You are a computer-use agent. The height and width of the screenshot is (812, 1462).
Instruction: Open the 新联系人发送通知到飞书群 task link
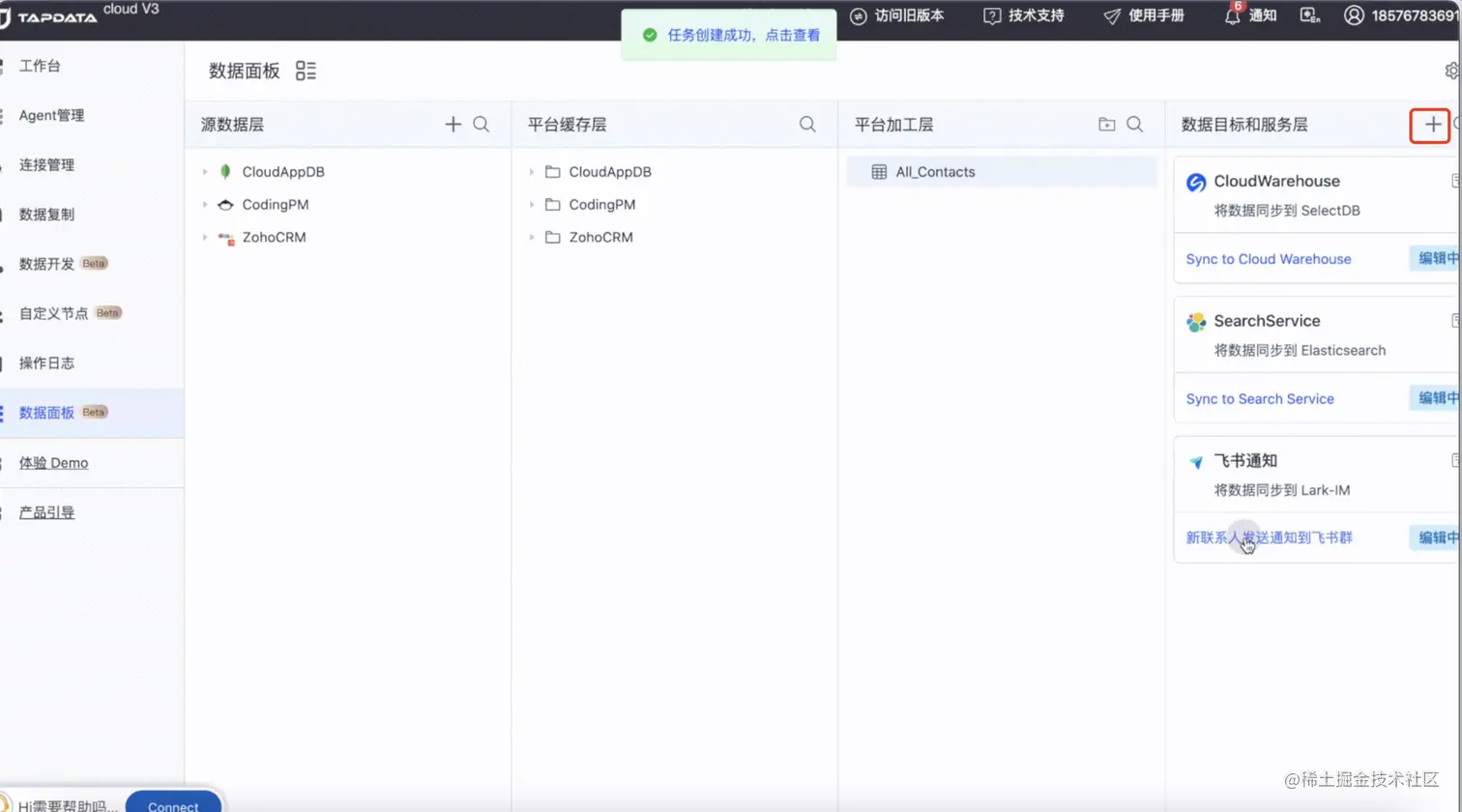(1269, 537)
